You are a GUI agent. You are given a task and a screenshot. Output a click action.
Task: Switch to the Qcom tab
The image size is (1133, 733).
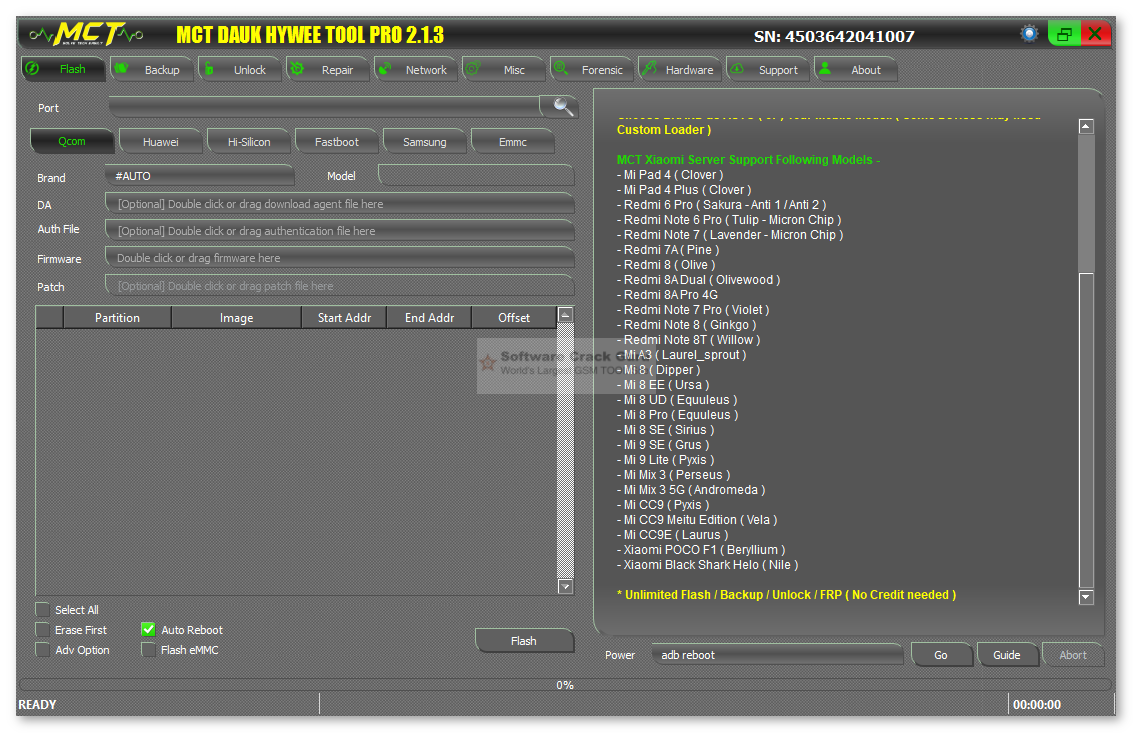click(72, 141)
